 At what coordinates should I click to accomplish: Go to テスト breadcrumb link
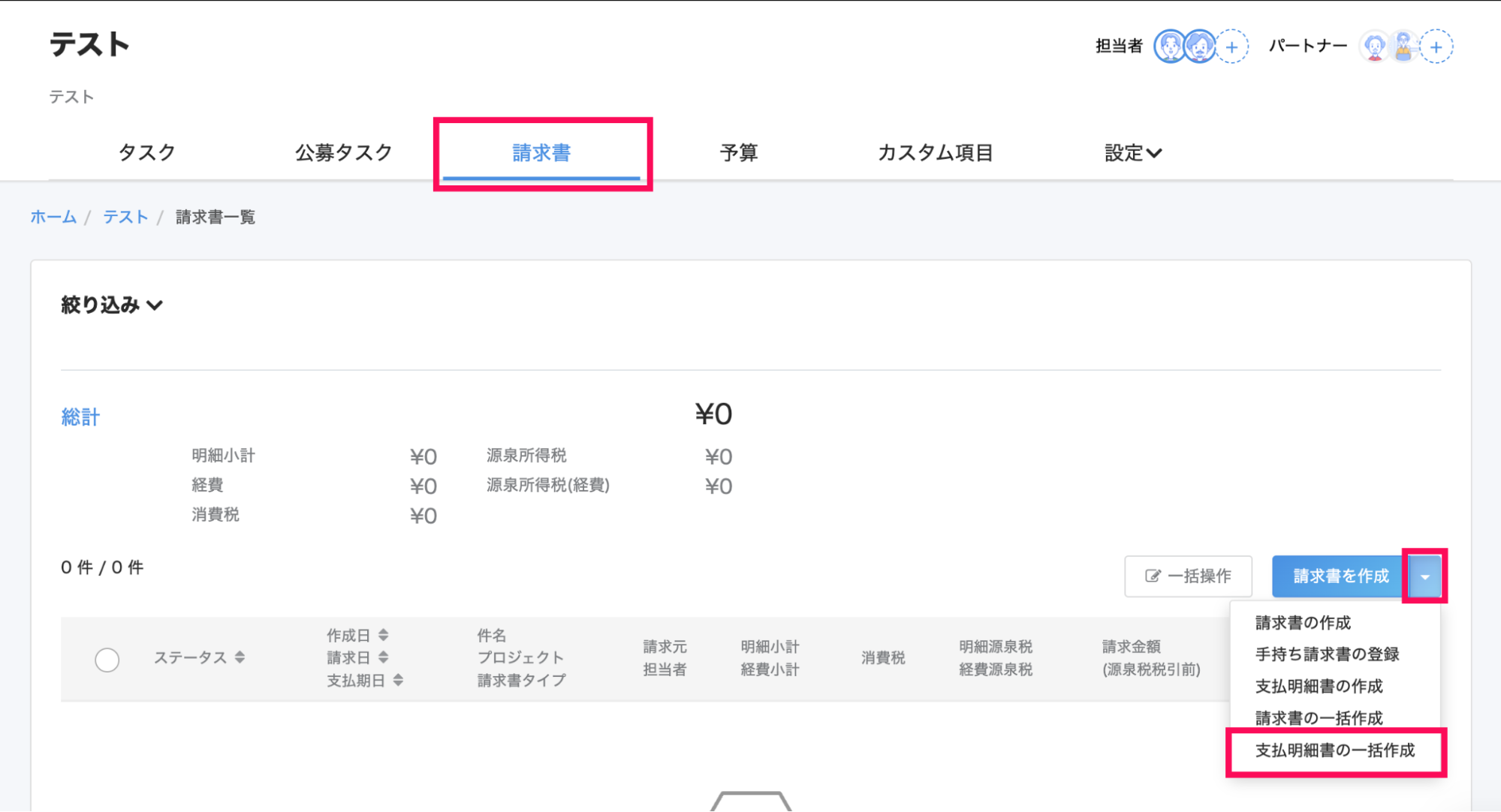[x=125, y=218]
